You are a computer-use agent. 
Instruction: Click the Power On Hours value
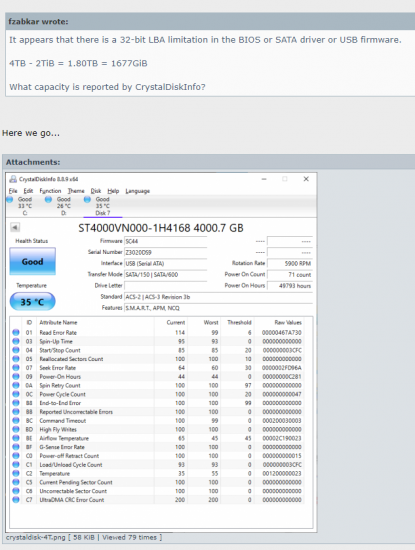click(290, 286)
